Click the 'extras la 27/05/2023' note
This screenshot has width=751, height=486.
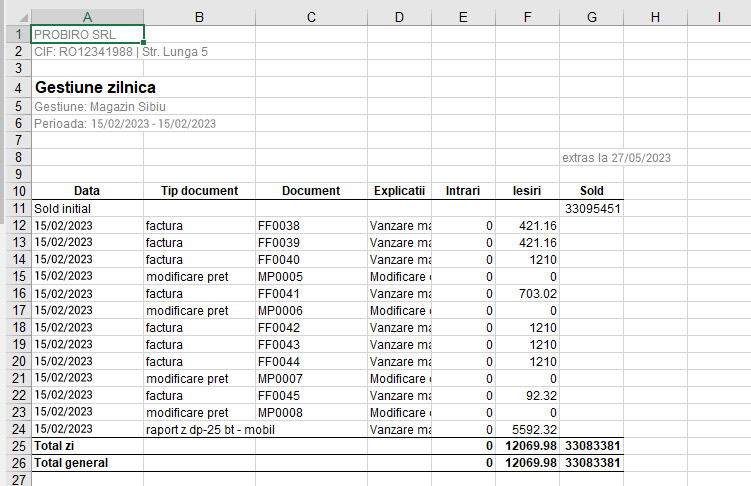(x=615, y=157)
